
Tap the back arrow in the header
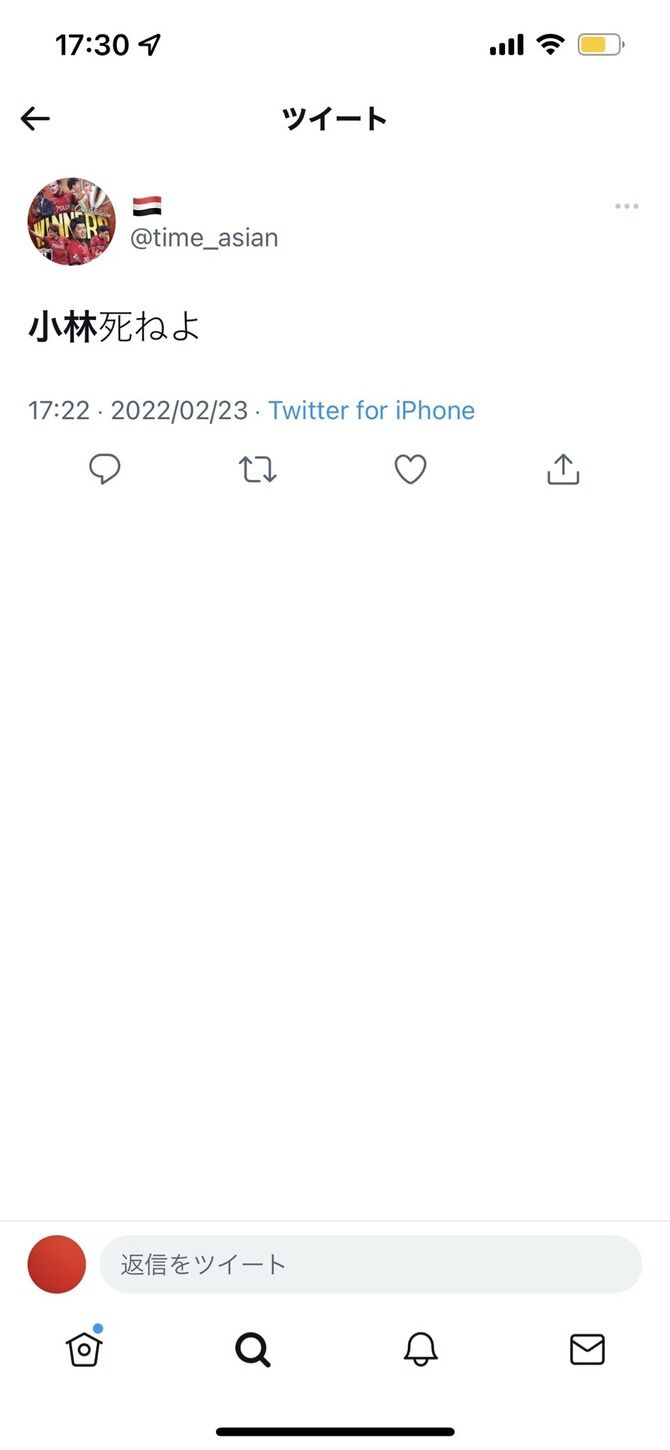[35, 120]
